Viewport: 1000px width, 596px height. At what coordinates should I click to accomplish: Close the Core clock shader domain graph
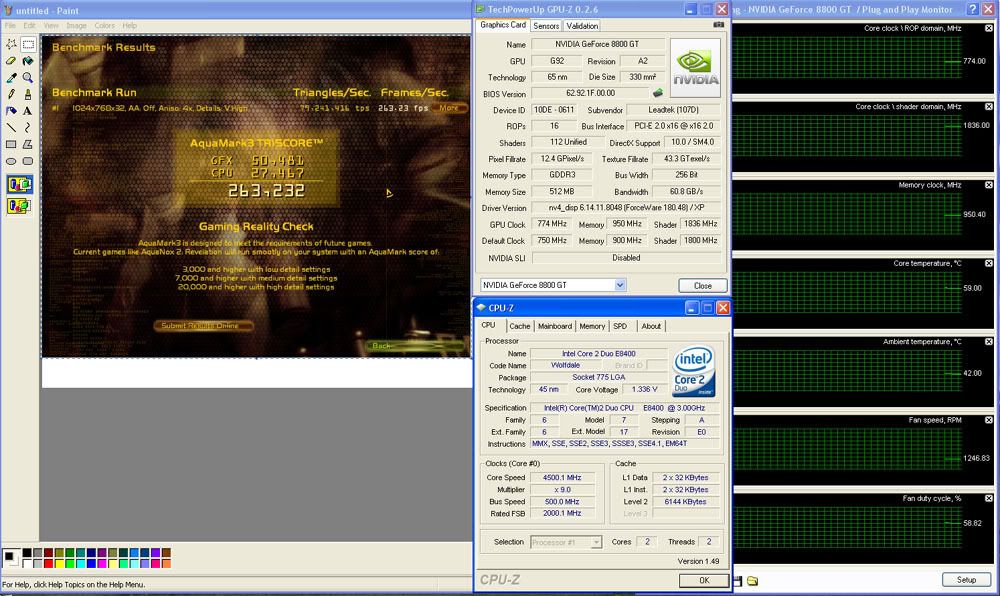pos(989,106)
